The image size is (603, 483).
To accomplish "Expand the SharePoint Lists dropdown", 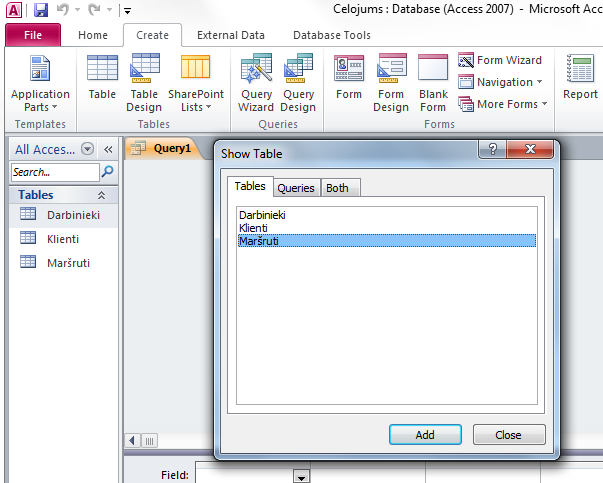I will point(196,101).
